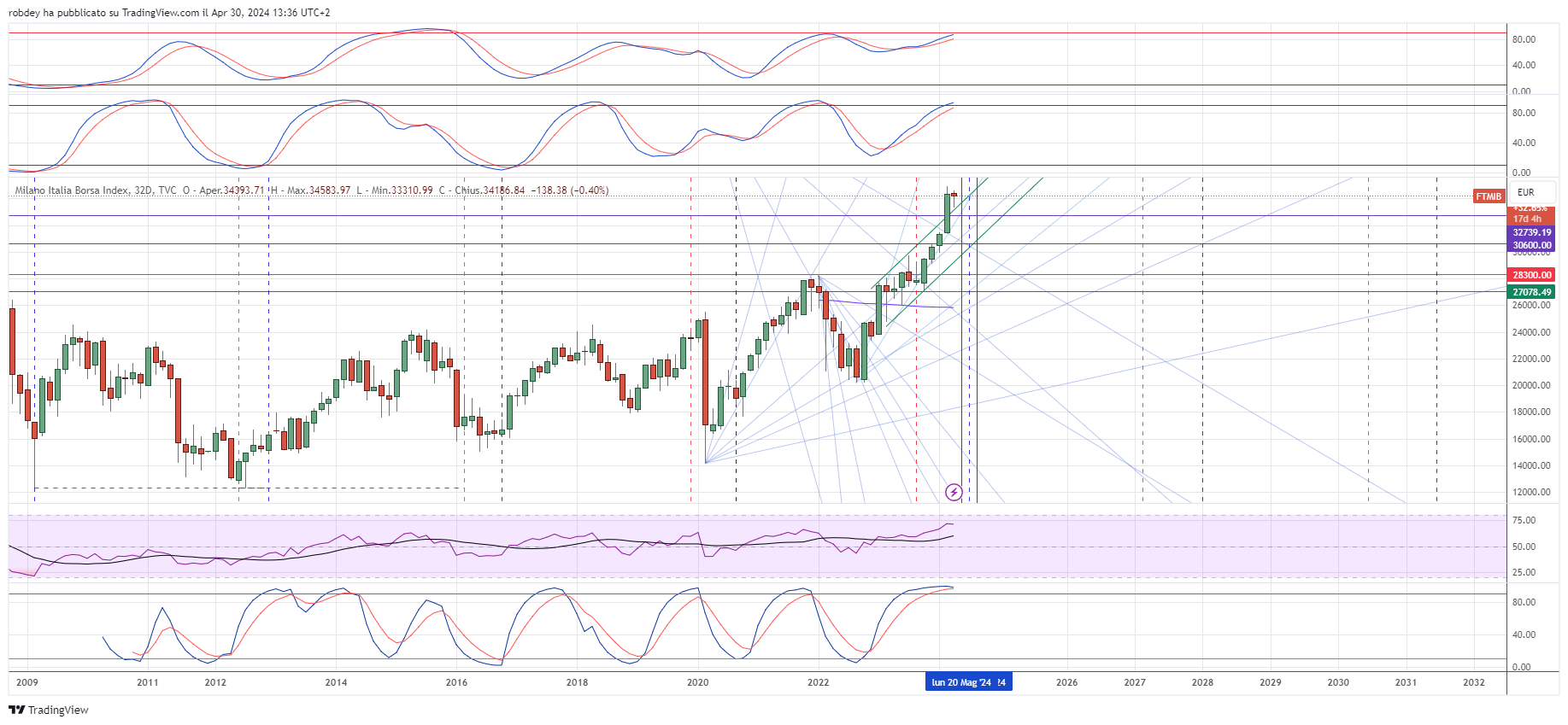Click the Aper.34393.71 open value
Screen dimensions: 1568x725
(232, 190)
